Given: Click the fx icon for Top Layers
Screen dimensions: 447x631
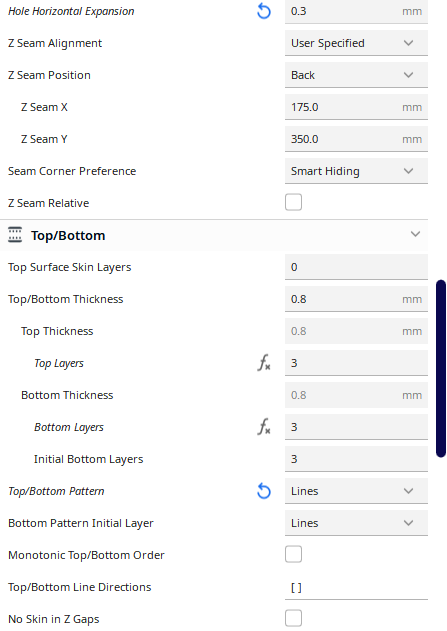Looking at the screenshot, I should tap(264, 363).
